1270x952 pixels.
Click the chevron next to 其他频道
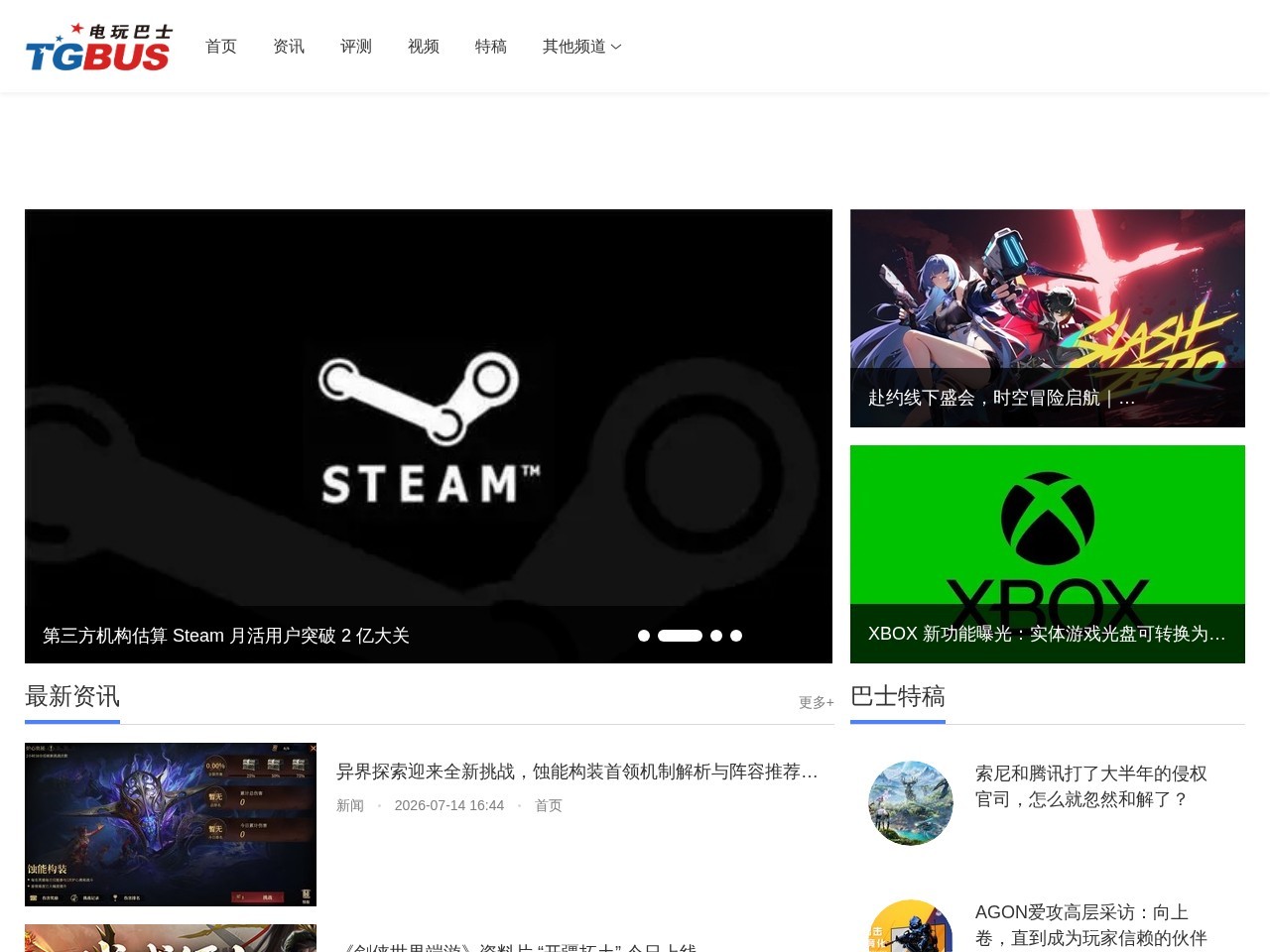[x=616, y=47]
